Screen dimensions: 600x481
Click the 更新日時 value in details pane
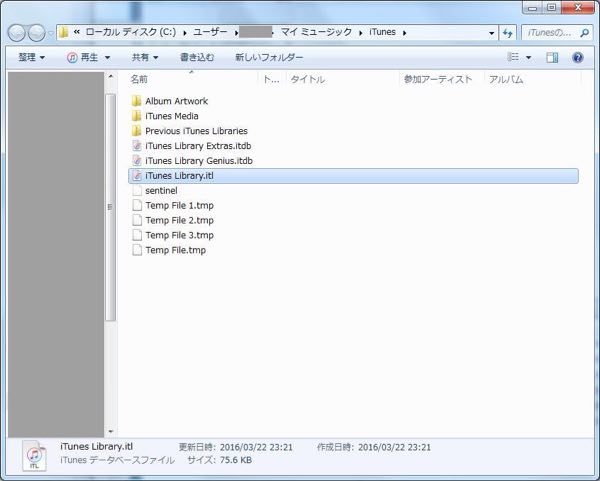[256, 447]
